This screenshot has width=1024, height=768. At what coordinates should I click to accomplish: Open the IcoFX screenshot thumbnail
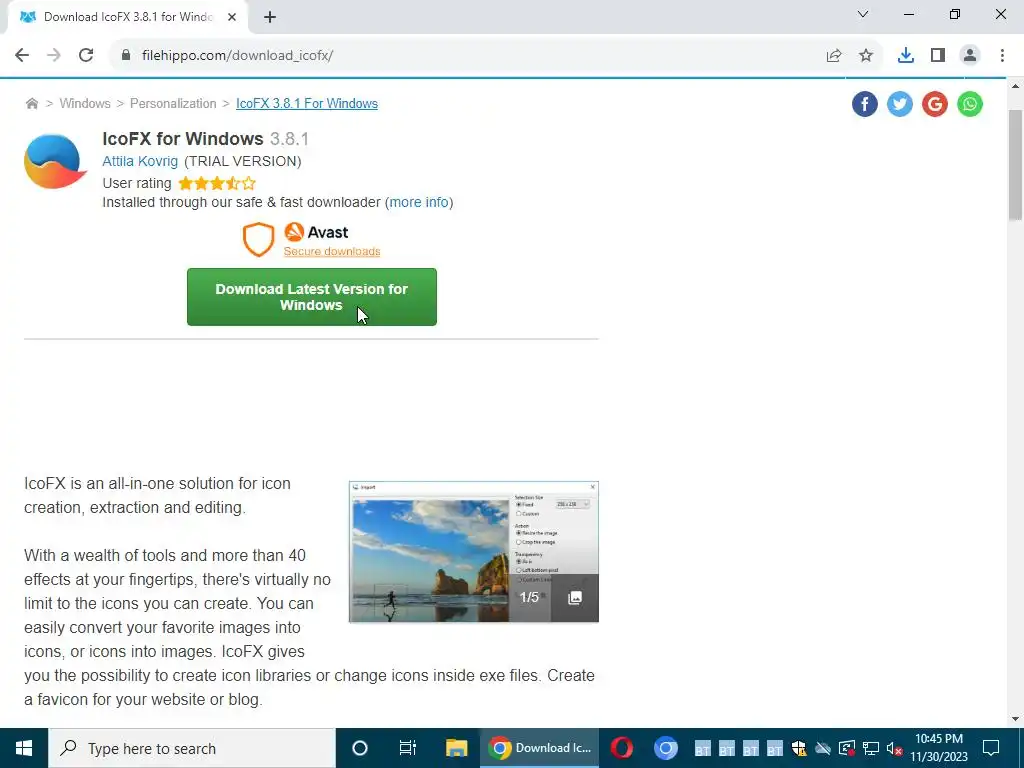[473, 552]
